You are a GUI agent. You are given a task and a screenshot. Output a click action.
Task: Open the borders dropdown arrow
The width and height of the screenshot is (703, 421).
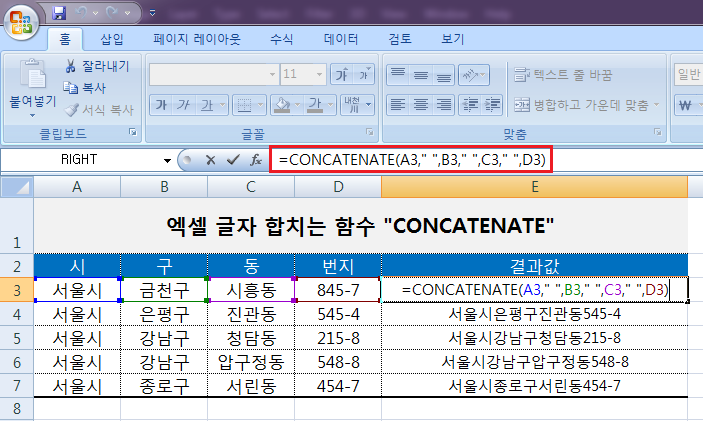point(261,105)
